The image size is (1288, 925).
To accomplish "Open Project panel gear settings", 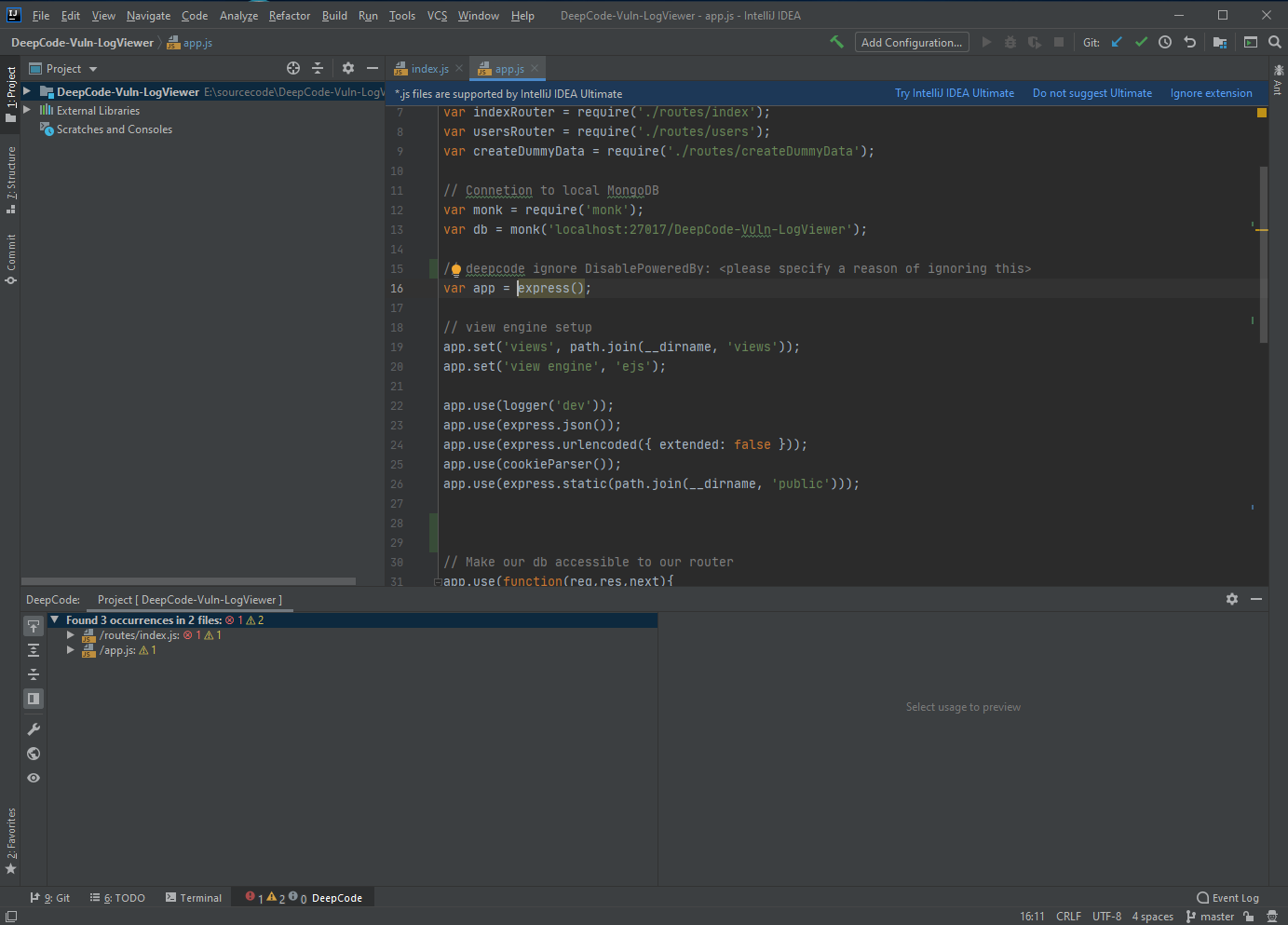I will tap(348, 68).
